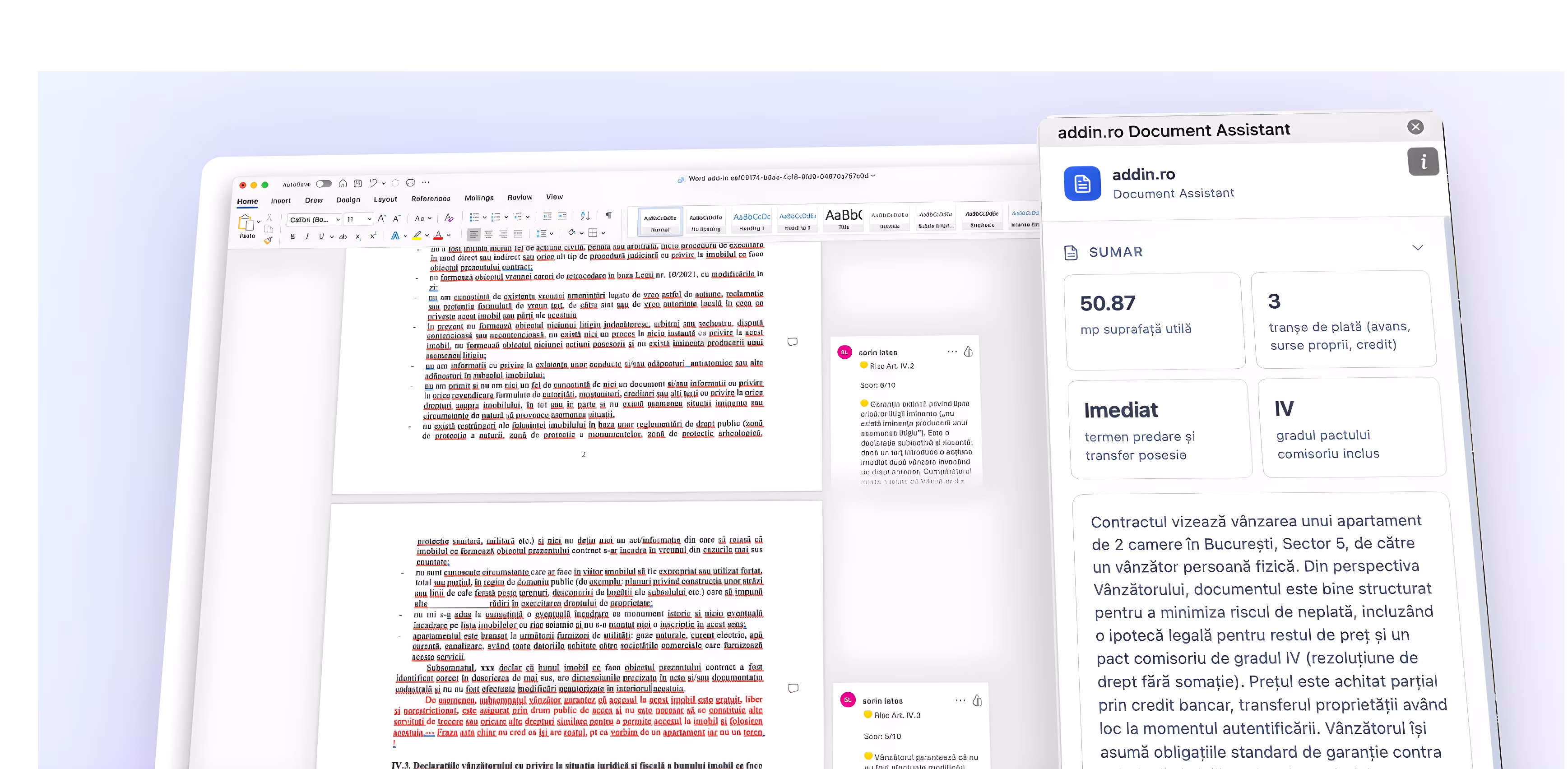
Task: Click the Sort A-Z icon
Action: click(x=585, y=215)
